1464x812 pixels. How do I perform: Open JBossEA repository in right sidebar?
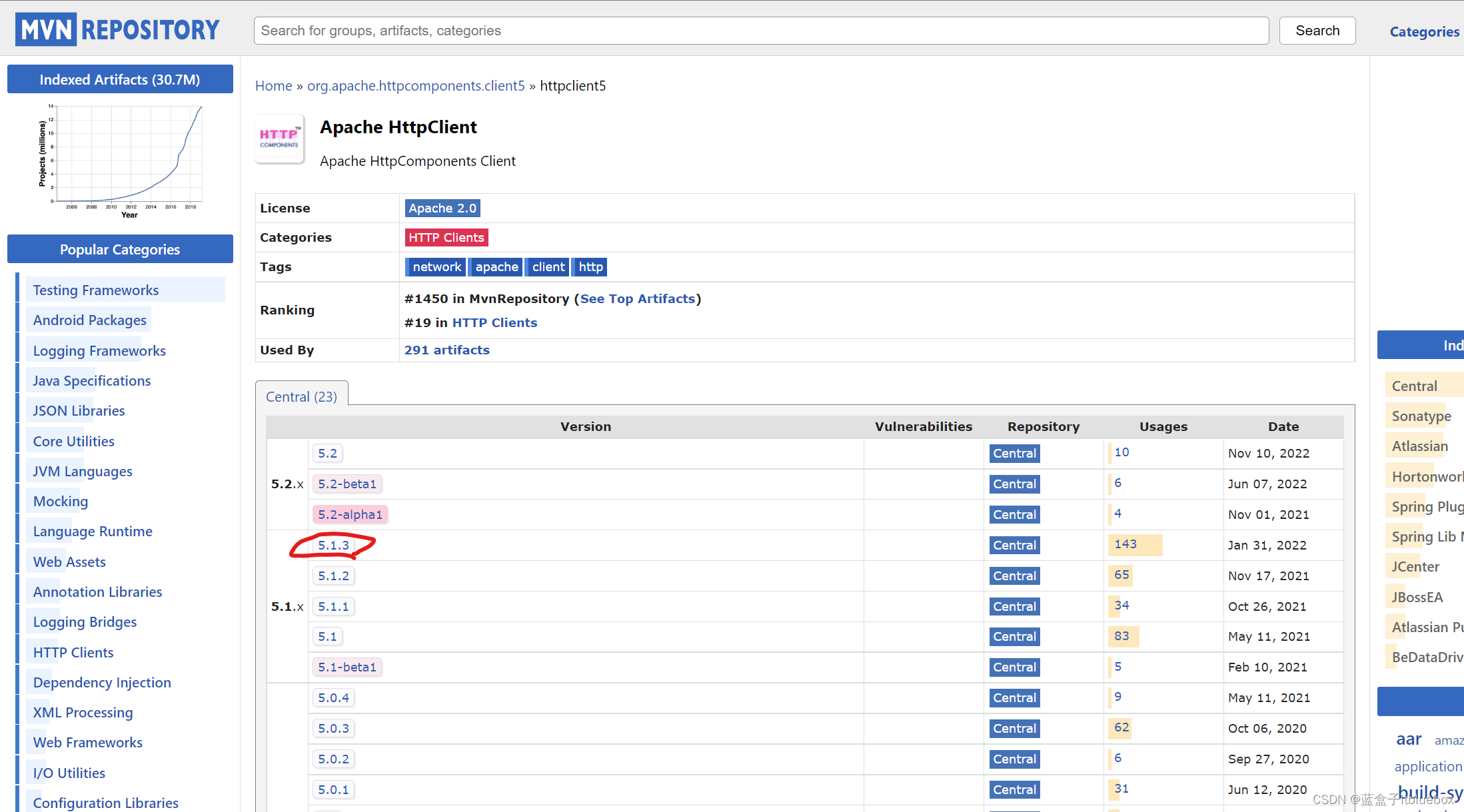(x=1417, y=598)
